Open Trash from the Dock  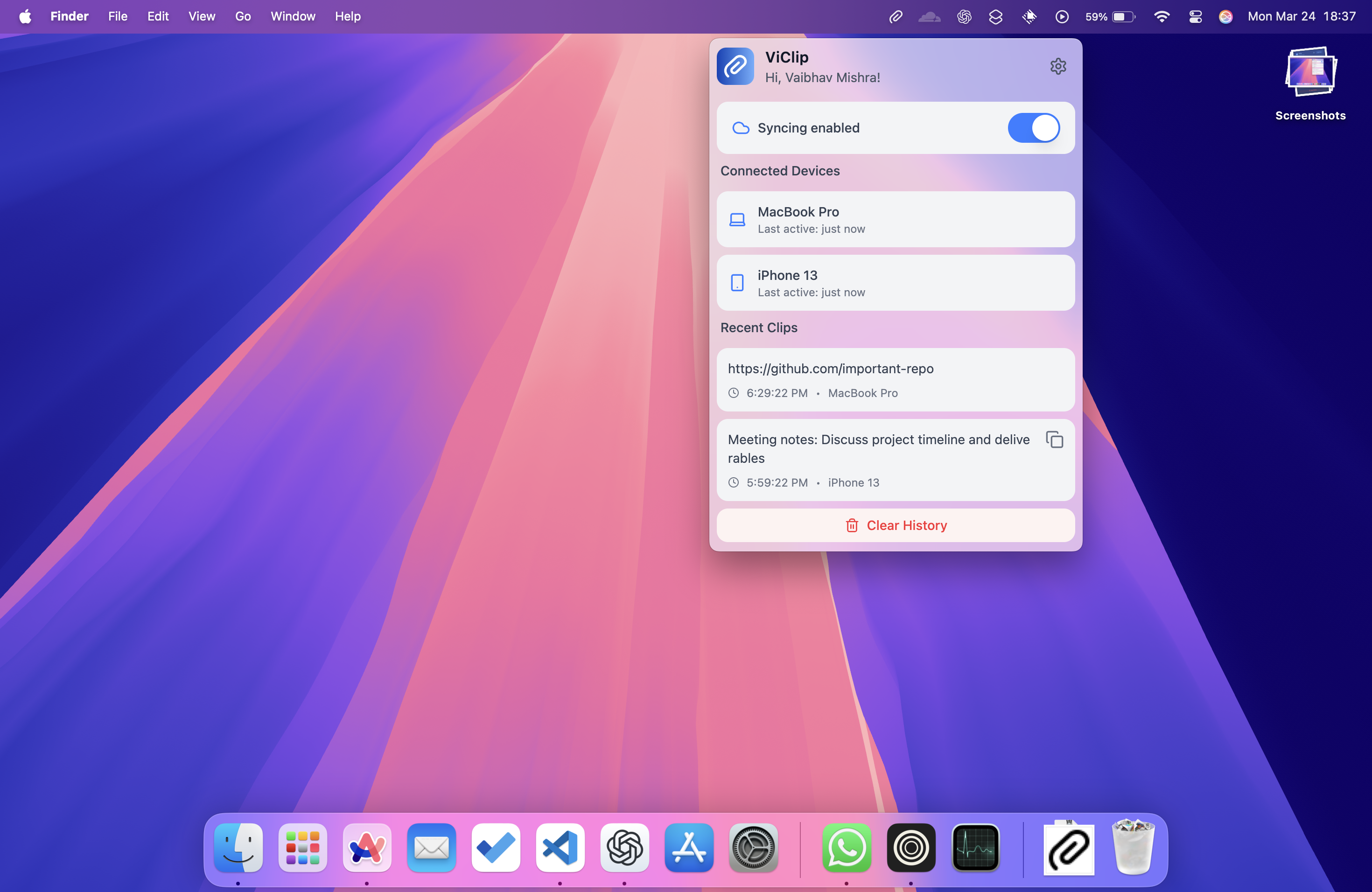[x=1133, y=846]
